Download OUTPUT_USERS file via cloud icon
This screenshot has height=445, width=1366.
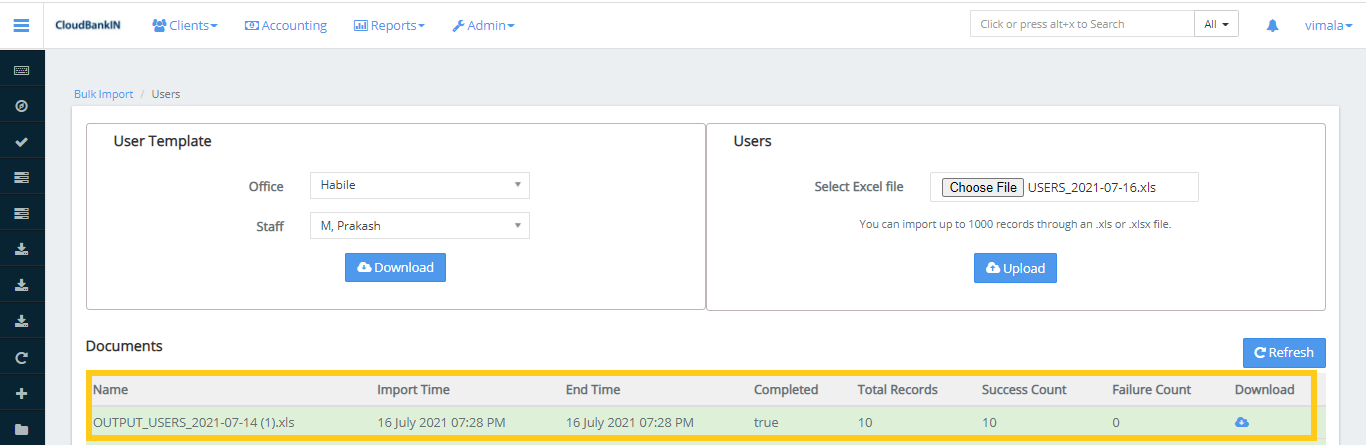click(x=1241, y=423)
